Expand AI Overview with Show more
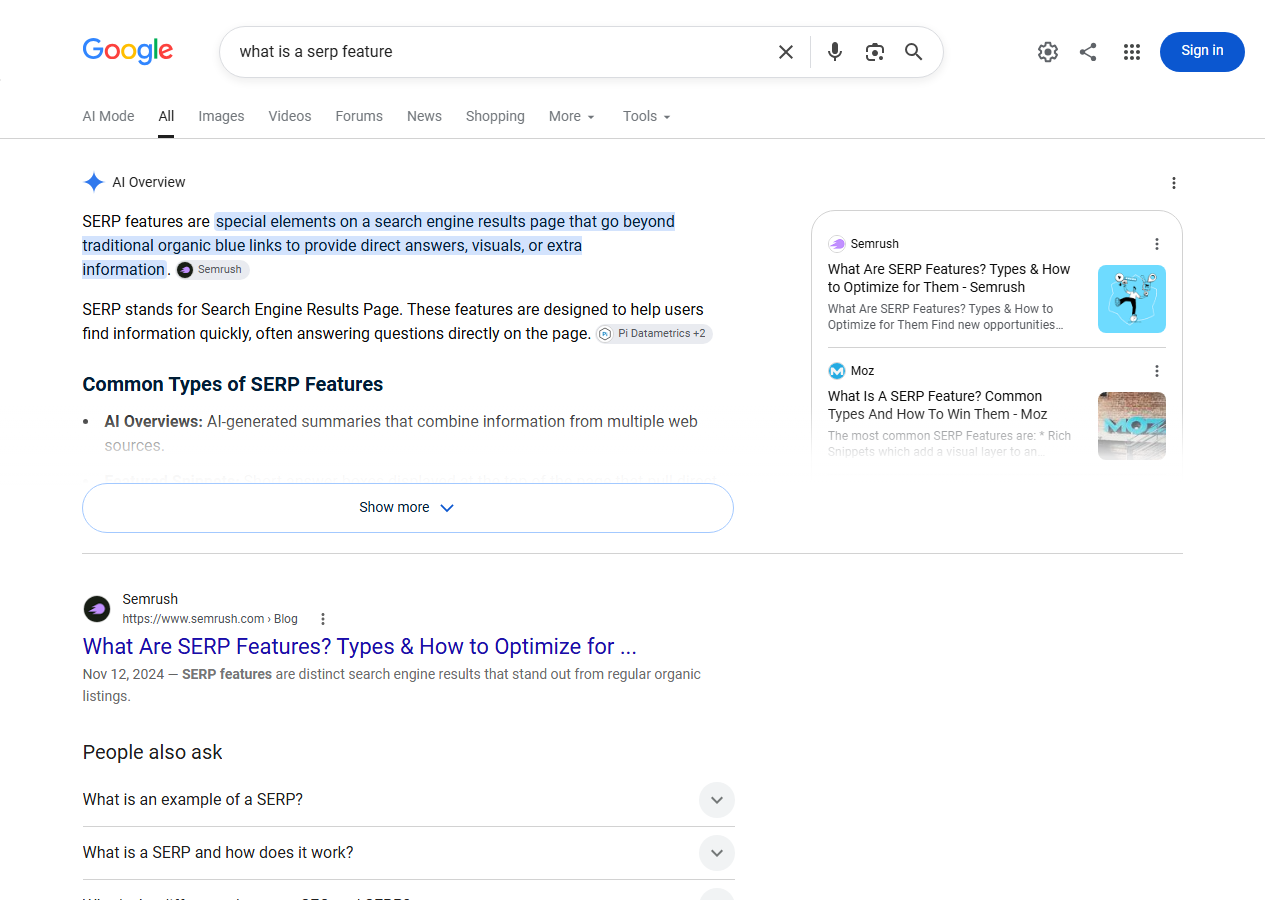The height and width of the screenshot is (900, 1280). (408, 508)
